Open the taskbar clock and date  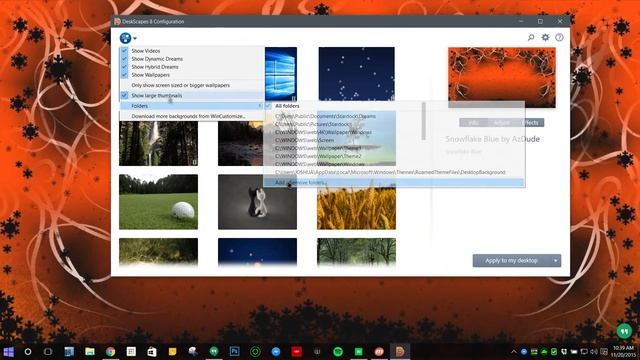(623, 351)
